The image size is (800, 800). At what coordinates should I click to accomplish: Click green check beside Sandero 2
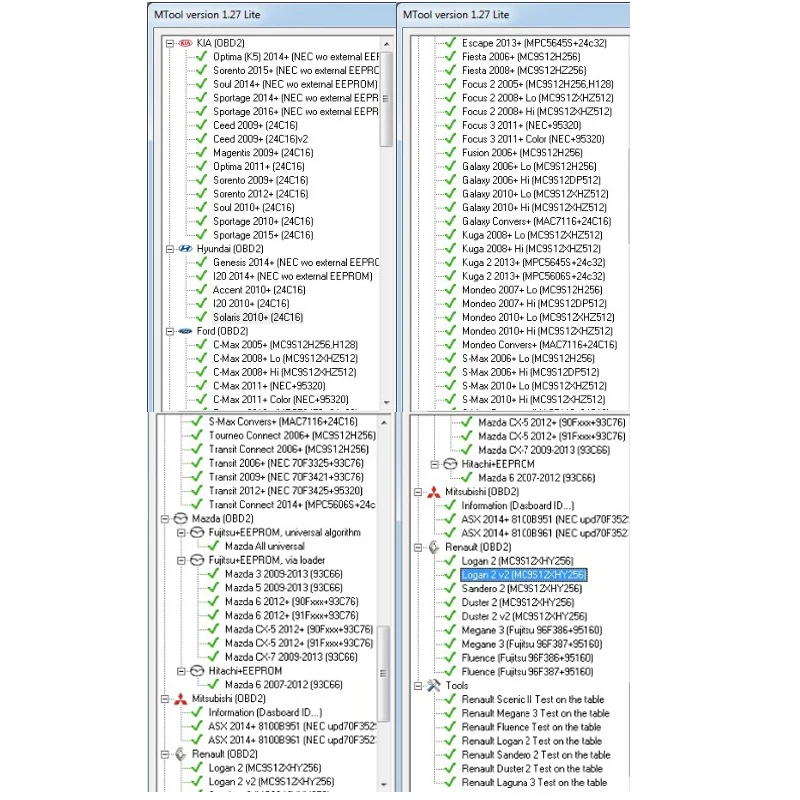click(450, 588)
